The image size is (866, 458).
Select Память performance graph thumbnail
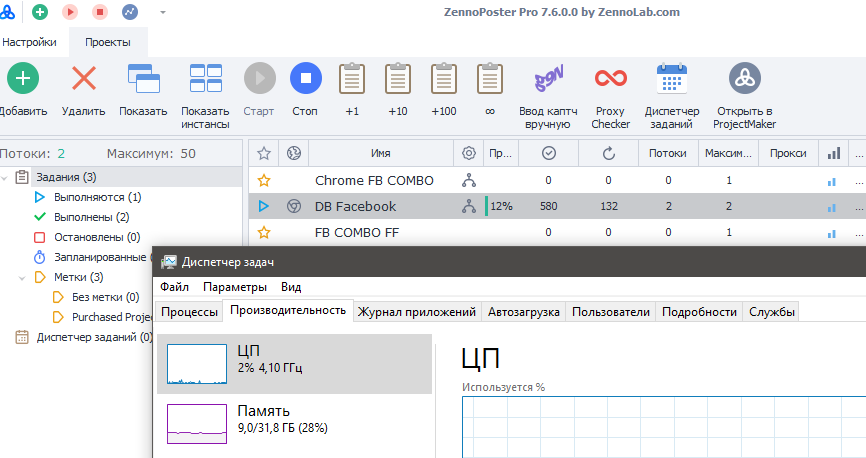(196, 418)
